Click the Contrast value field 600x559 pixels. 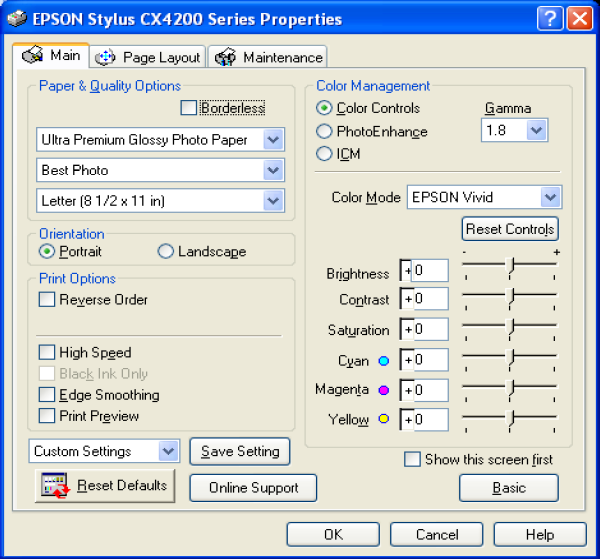[424, 298]
